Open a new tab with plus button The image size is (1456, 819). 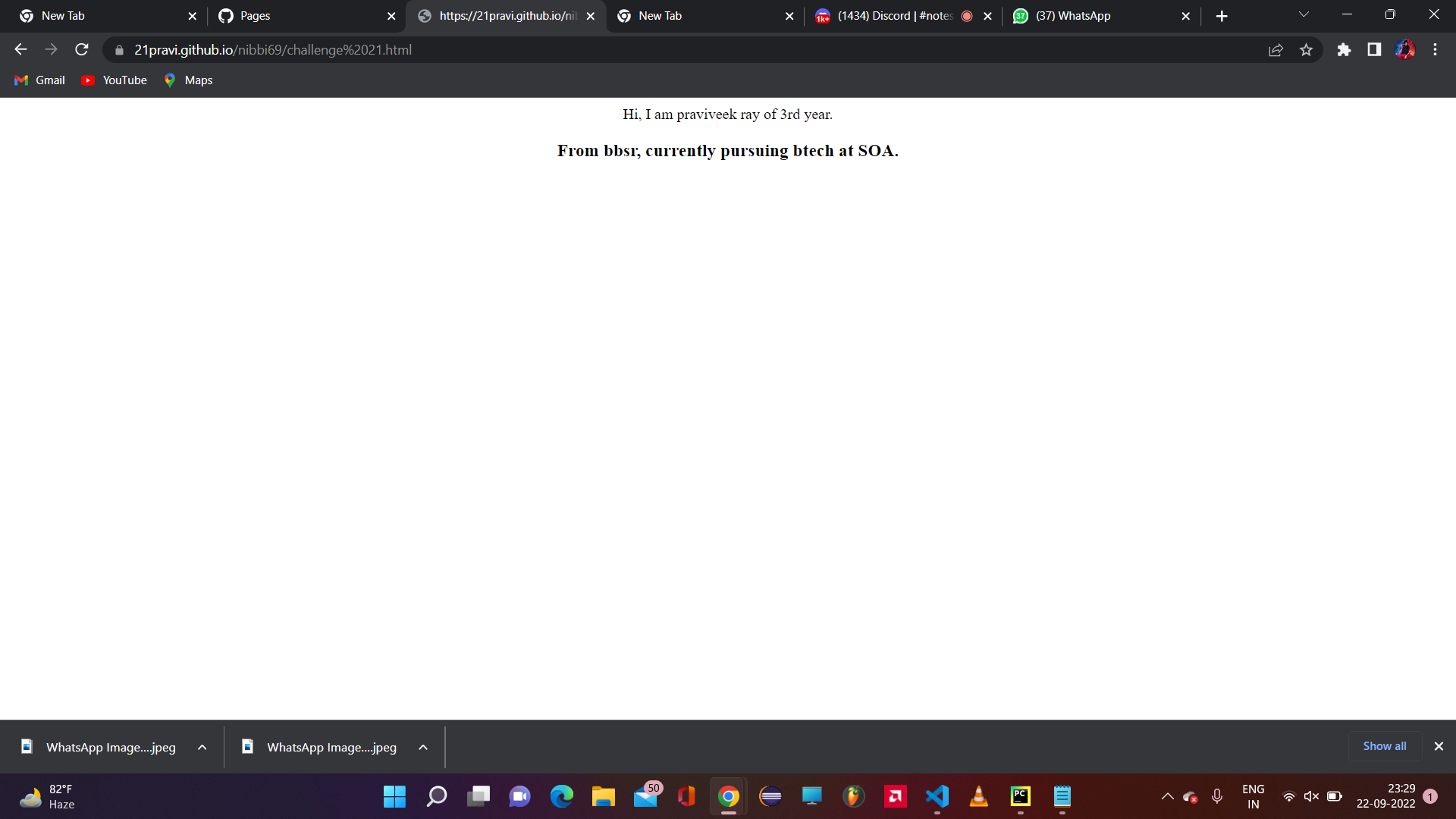tap(1222, 16)
